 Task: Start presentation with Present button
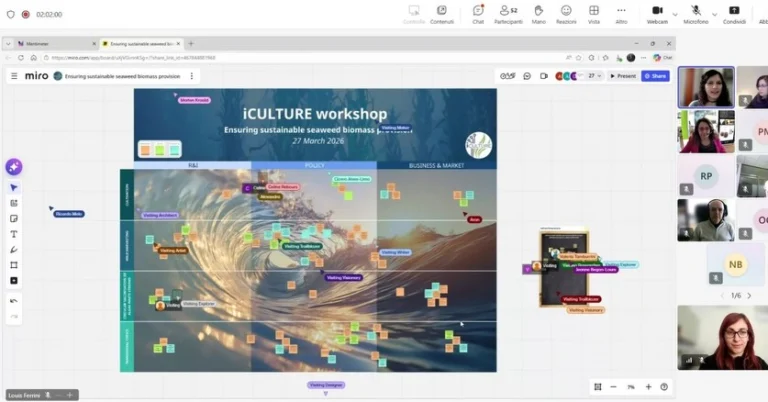[x=623, y=76]
